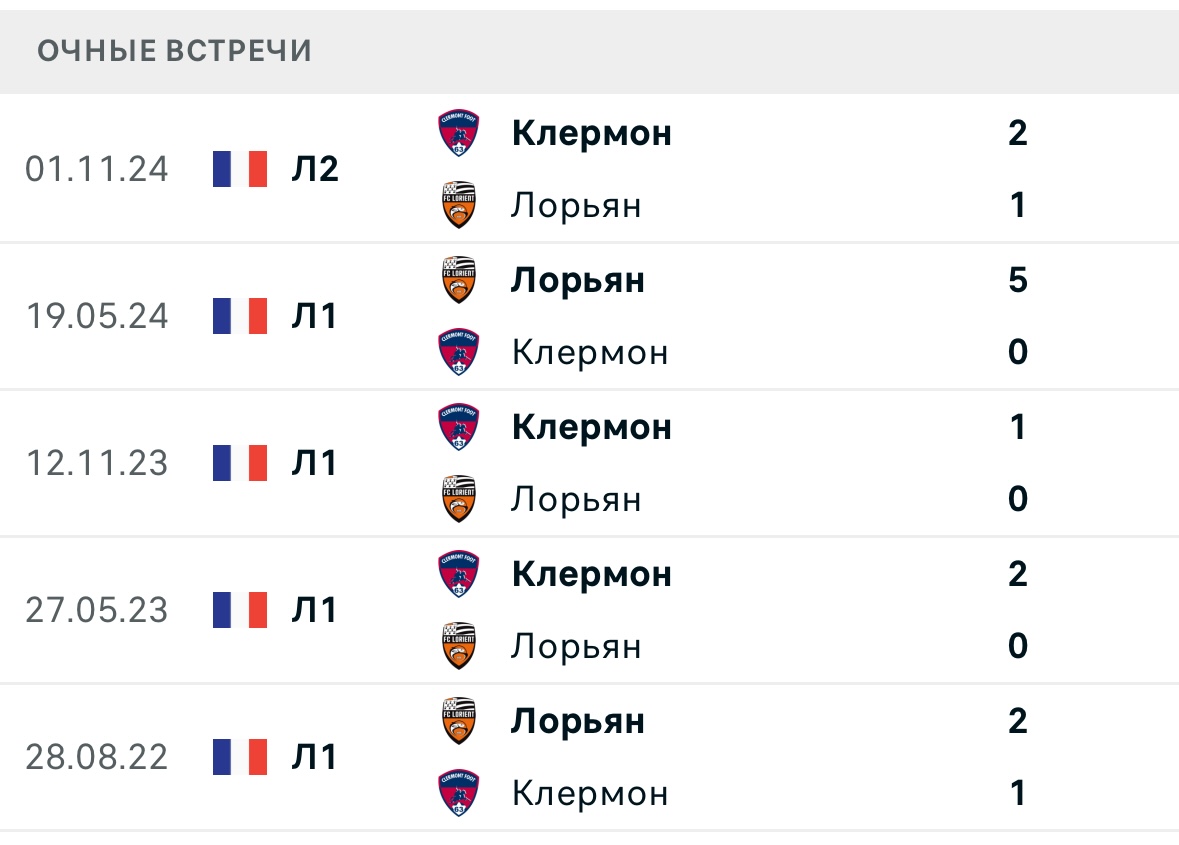This screenshot has height=845, width=1179.
Task: Click Lorient crest in 01.11.24 match
Action: (459, 206)
